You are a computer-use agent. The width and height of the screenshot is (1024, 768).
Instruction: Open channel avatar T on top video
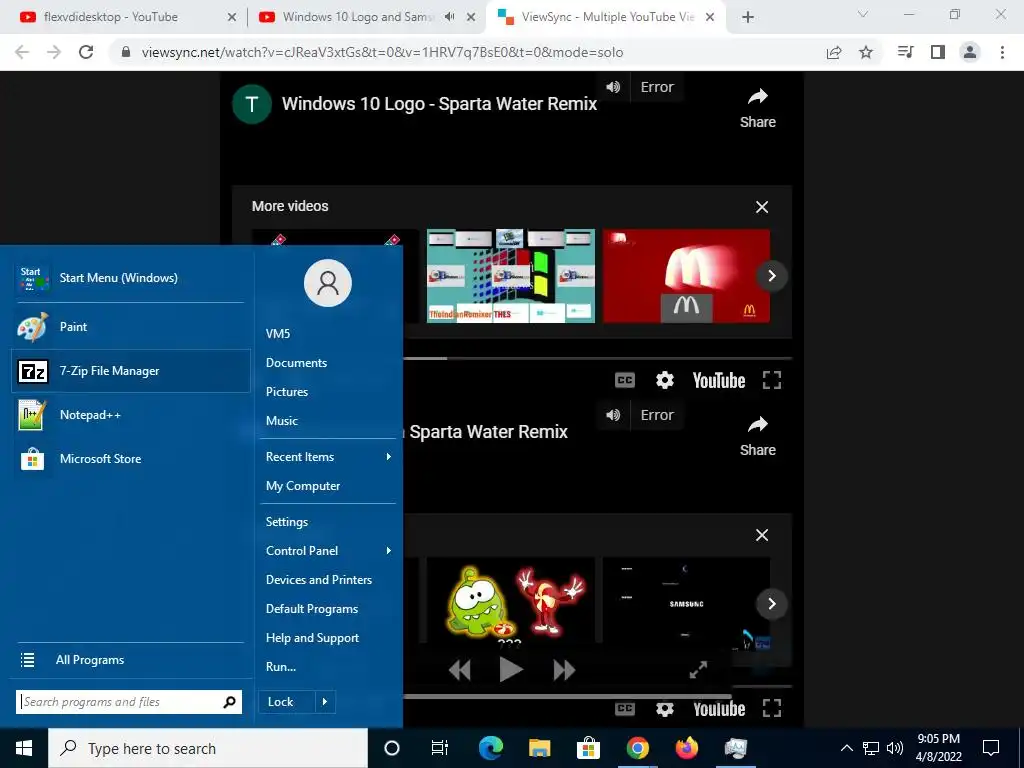click(x=252, y=104)
